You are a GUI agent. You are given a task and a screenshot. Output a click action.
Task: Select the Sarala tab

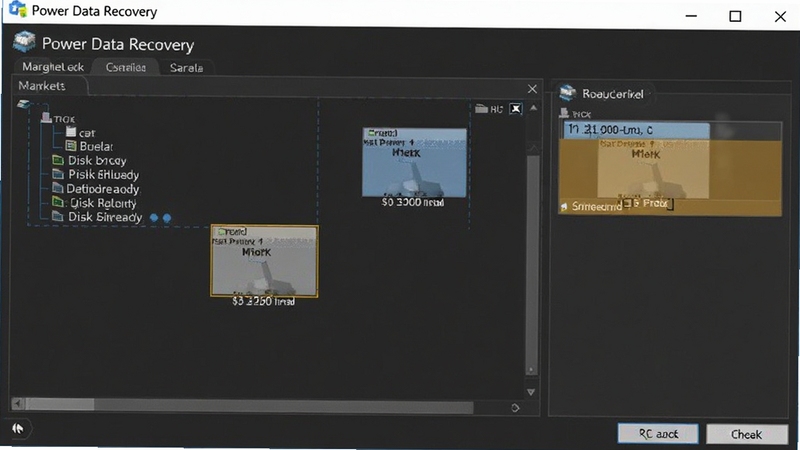coord(186,67)
